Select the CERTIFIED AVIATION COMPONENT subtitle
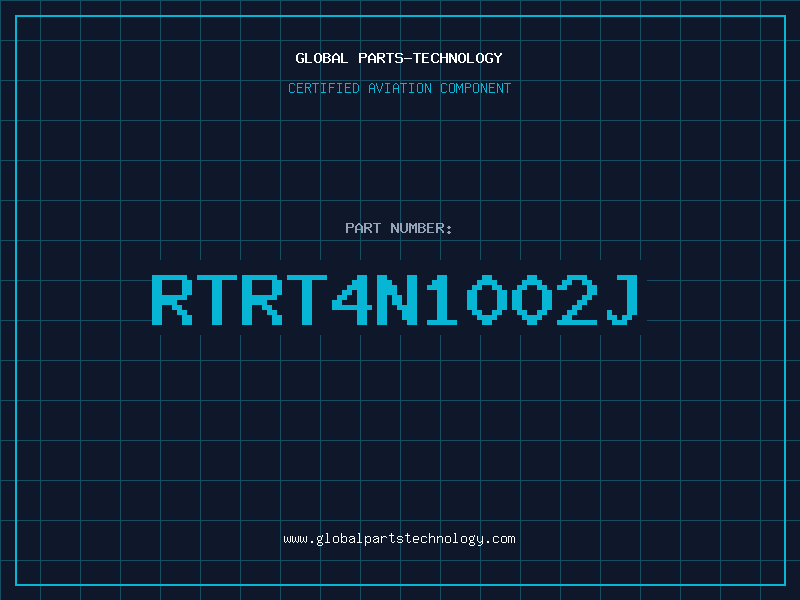Viewport: 800px width, 600px height. [399, 88]
